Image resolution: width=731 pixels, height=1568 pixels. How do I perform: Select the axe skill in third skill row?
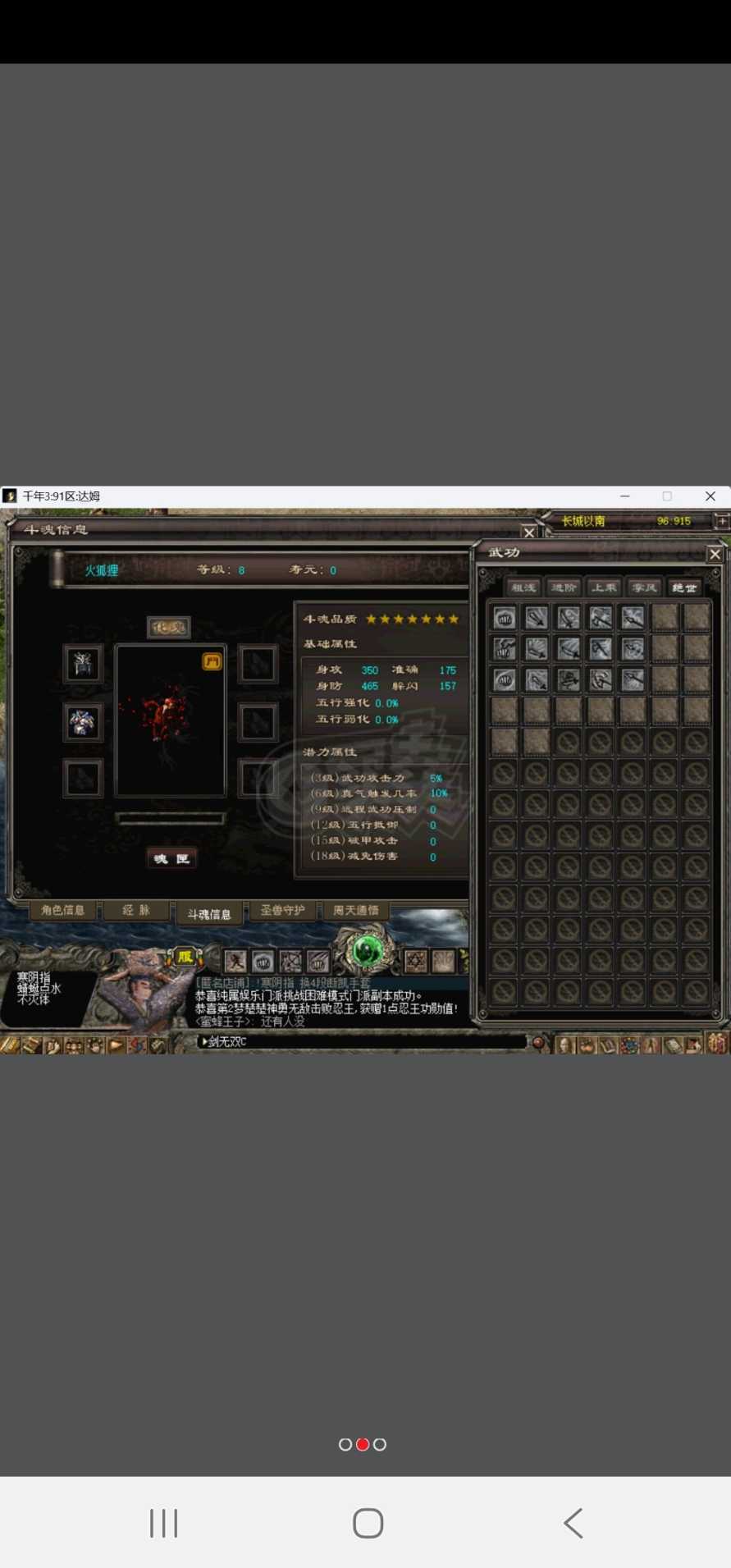tap(601, 679)
